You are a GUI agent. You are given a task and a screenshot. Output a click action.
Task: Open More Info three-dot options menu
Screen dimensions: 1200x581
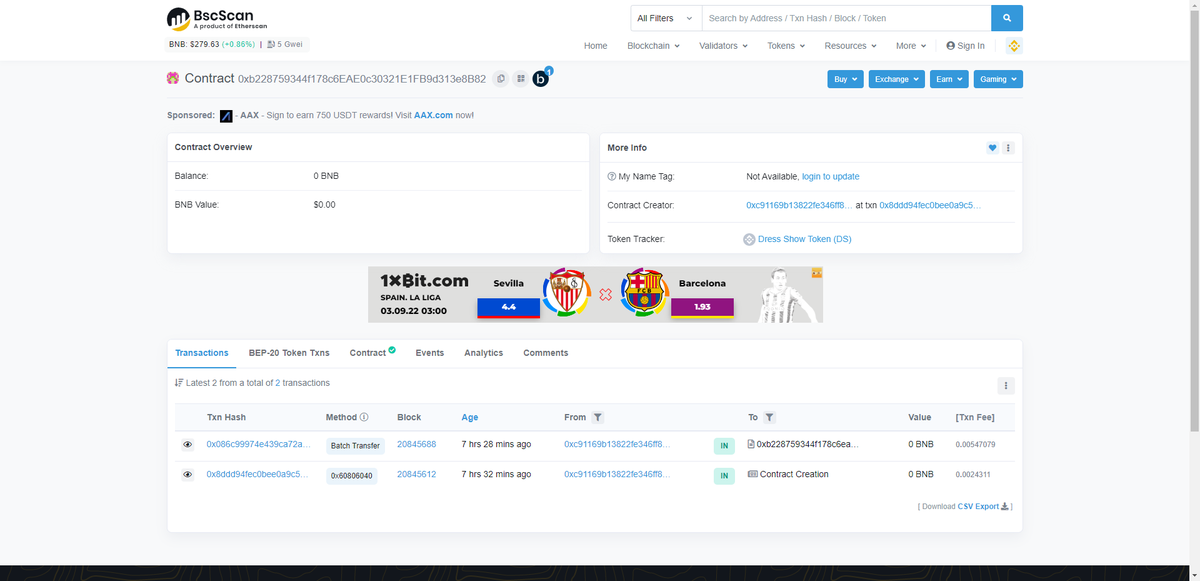point(1008,148)
